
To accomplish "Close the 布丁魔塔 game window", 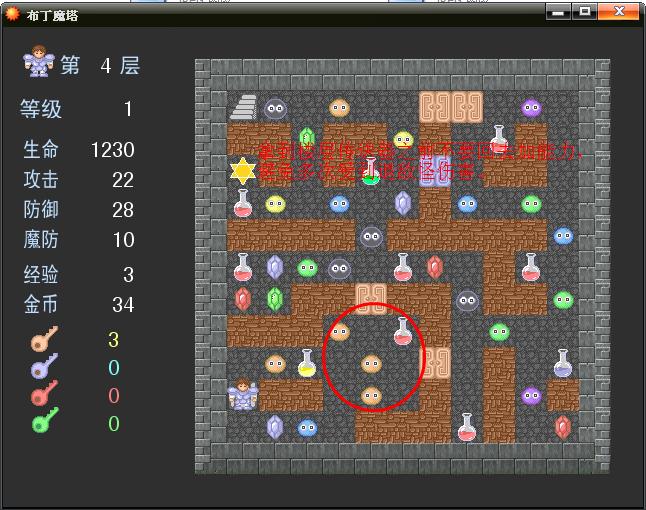I will pyautogui.click(x=619, y=12).
